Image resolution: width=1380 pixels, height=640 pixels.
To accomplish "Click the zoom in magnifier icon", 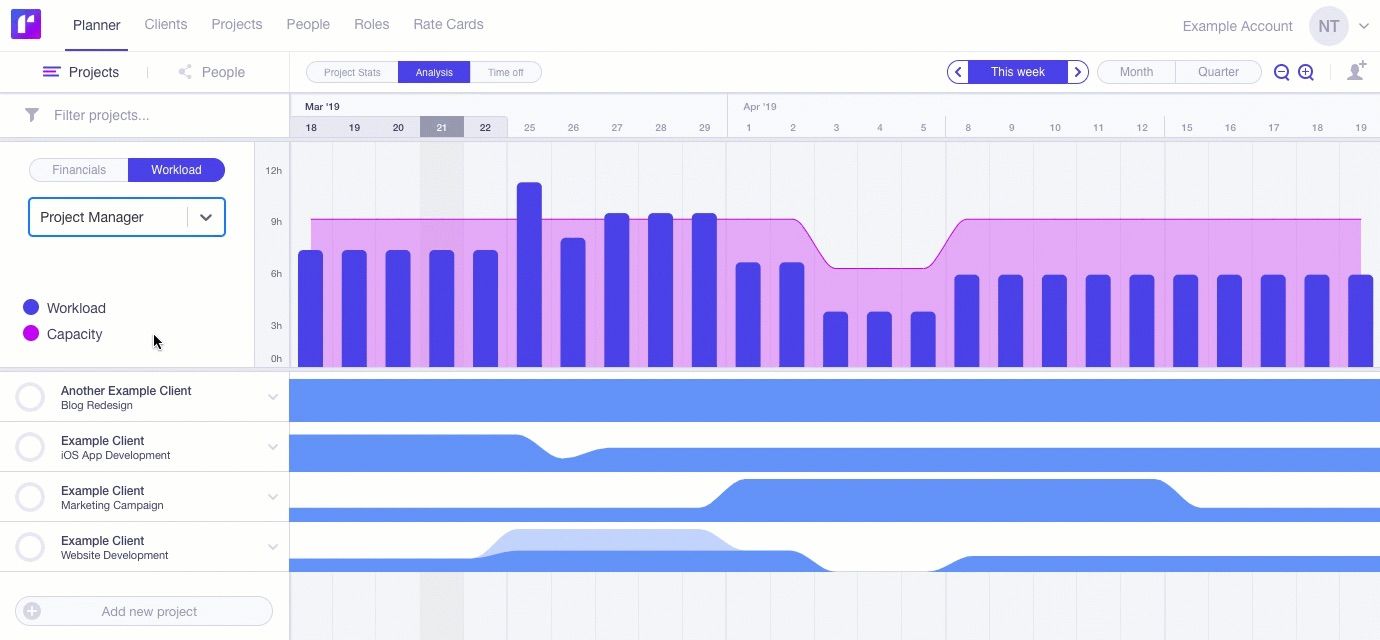I will click(1306, 72).
